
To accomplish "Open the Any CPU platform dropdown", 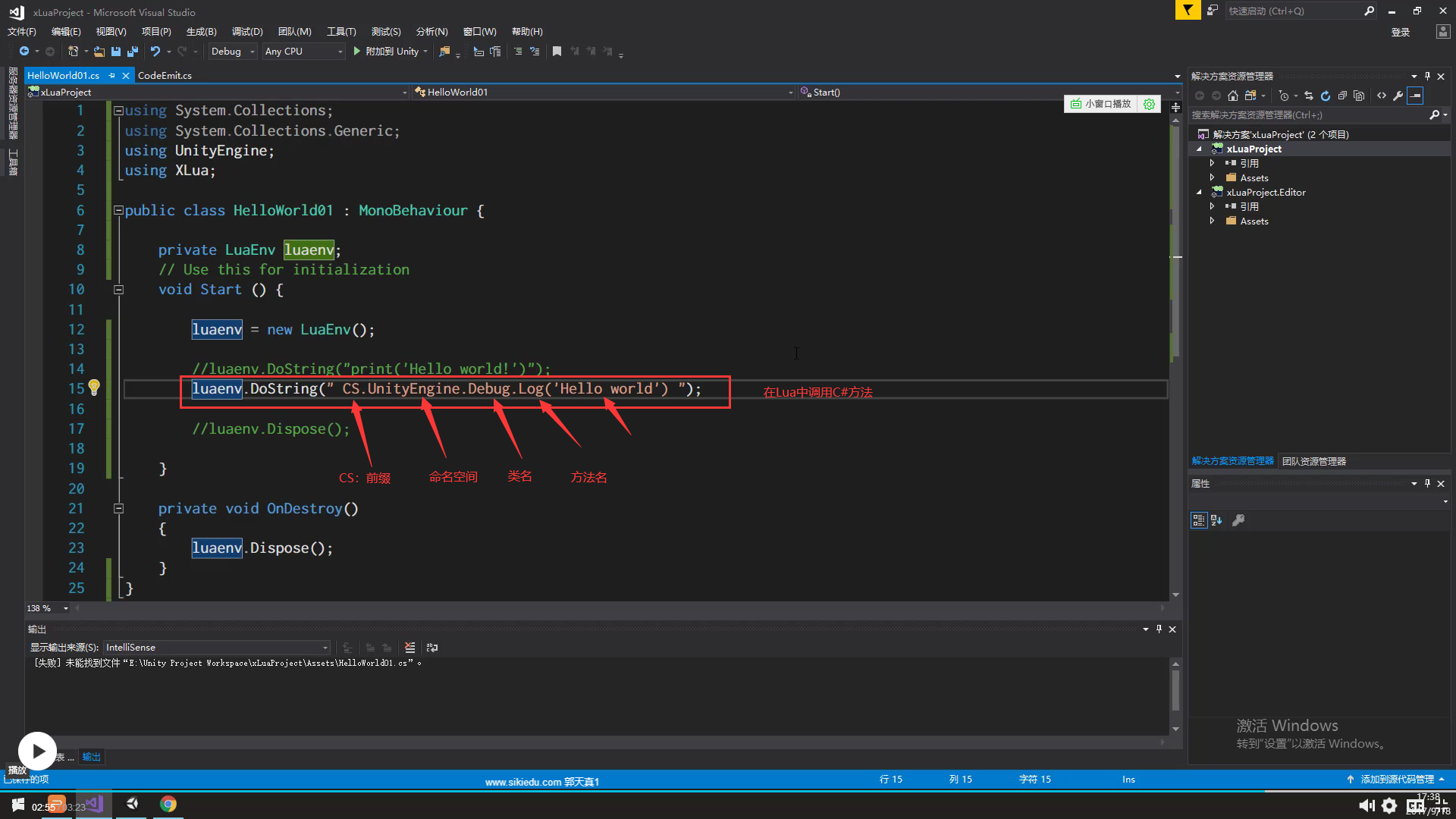I will [303, 52].
